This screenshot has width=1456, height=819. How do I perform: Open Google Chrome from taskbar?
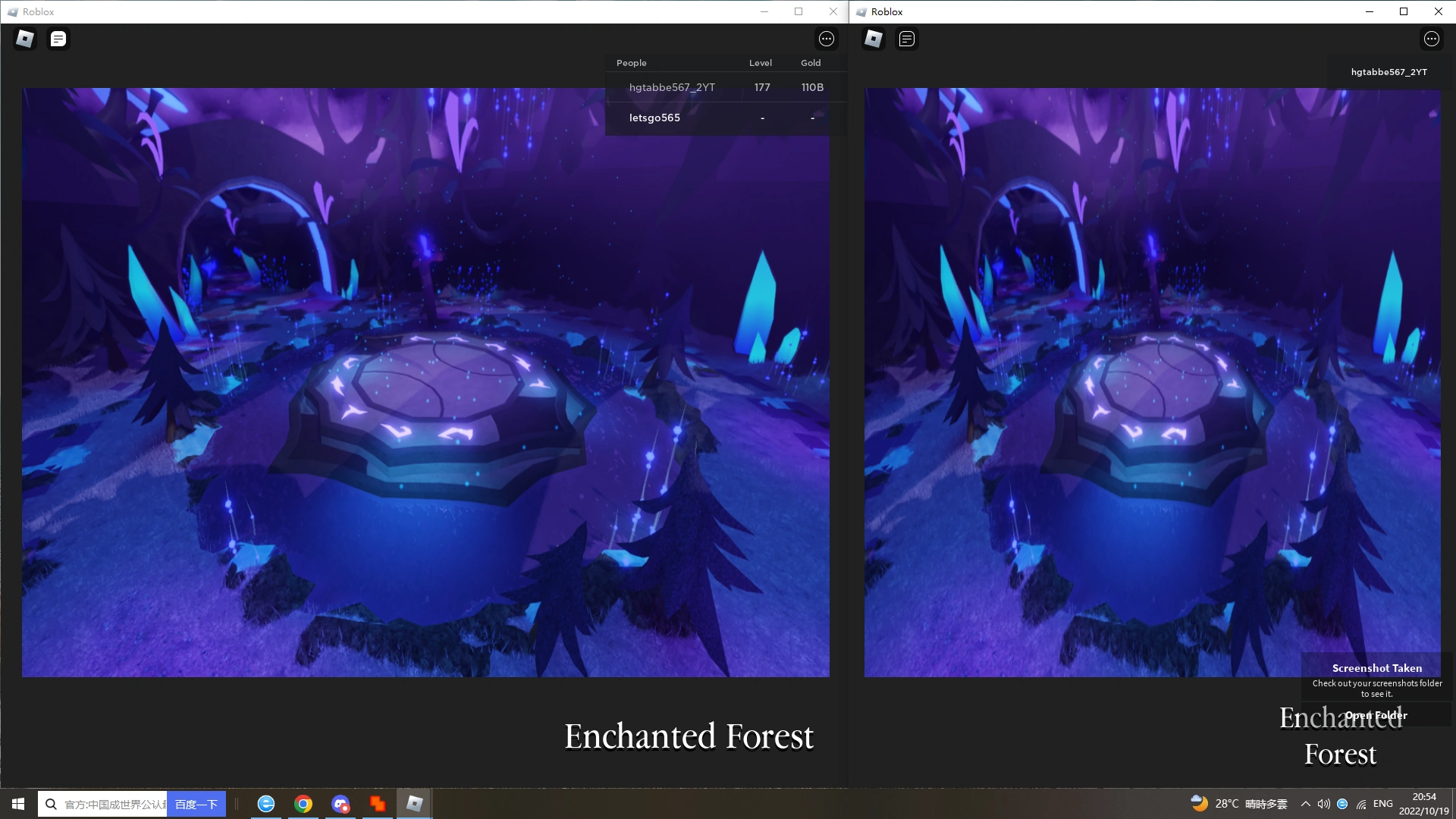click(303, 804)
